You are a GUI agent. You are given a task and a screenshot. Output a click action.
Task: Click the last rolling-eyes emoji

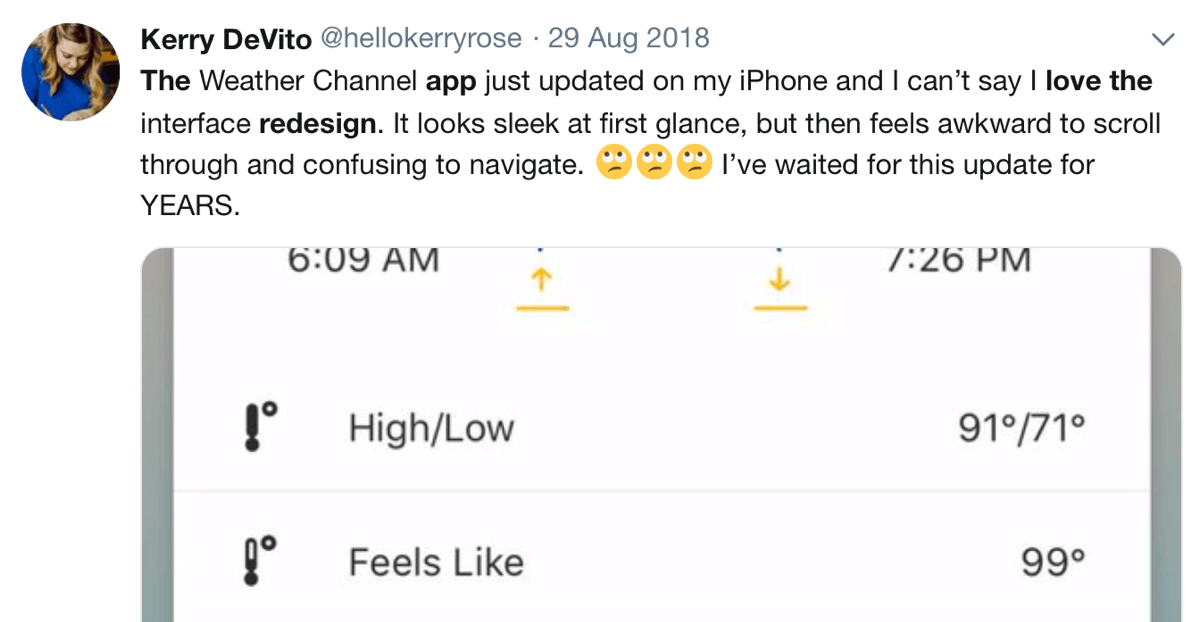pos(693,162)
